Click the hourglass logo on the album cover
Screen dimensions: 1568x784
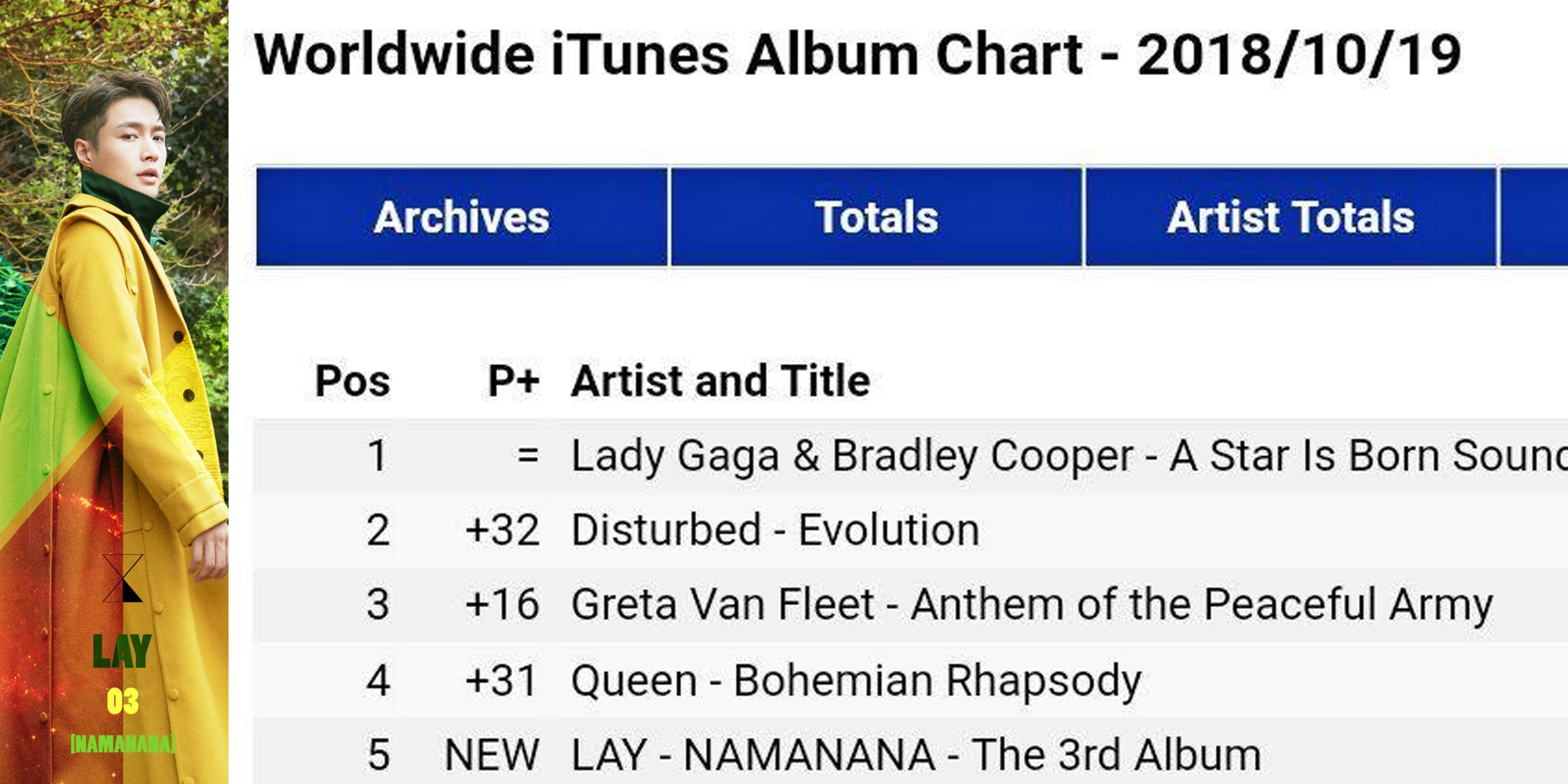point(123,578)
